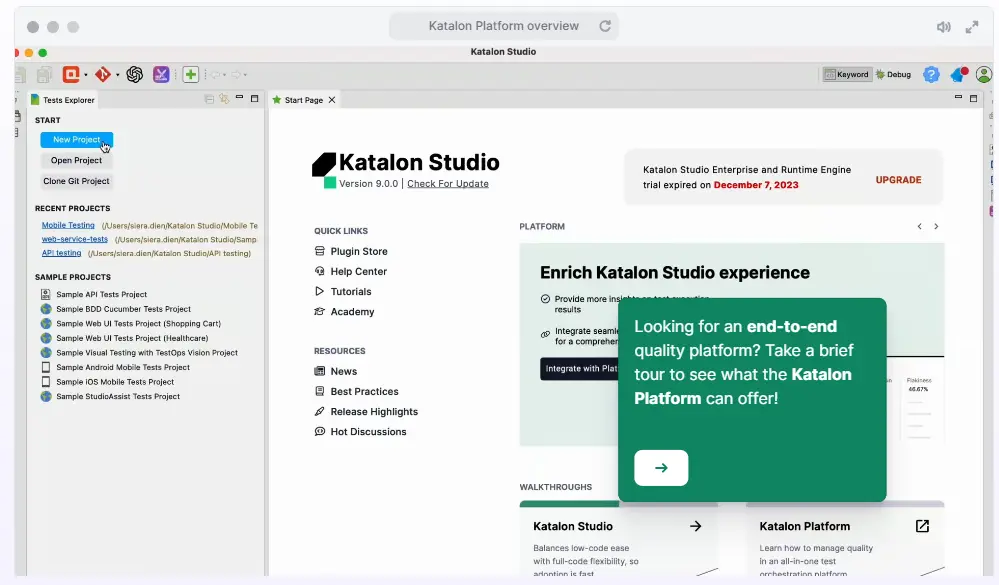999x585 pixels.
Task: Switch to the Debug perspective
Action: (x=893, y=75)
